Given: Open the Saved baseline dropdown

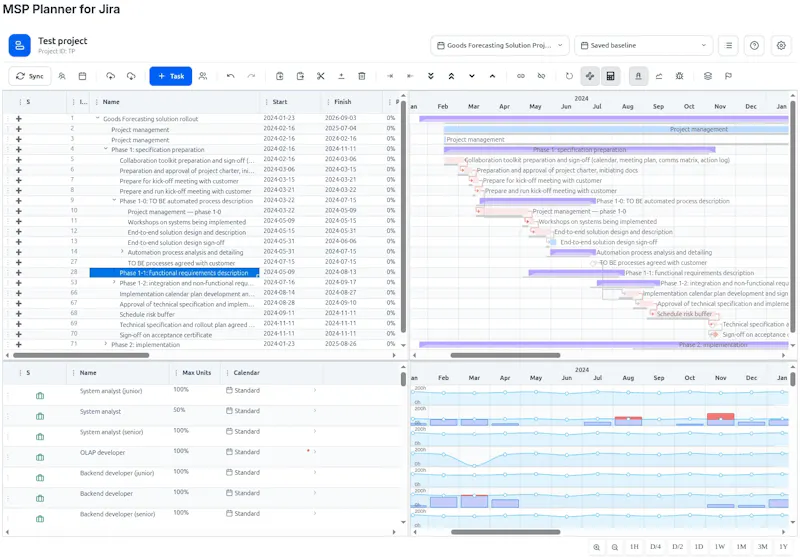Looking at the screenshot, I should point(643,45).
